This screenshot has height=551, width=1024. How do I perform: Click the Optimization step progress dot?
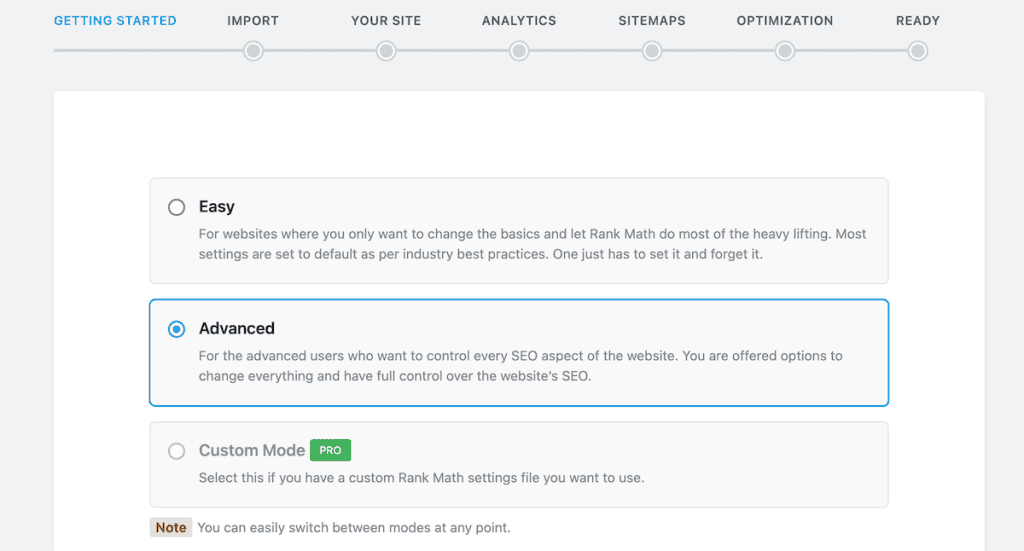(785, 51)
